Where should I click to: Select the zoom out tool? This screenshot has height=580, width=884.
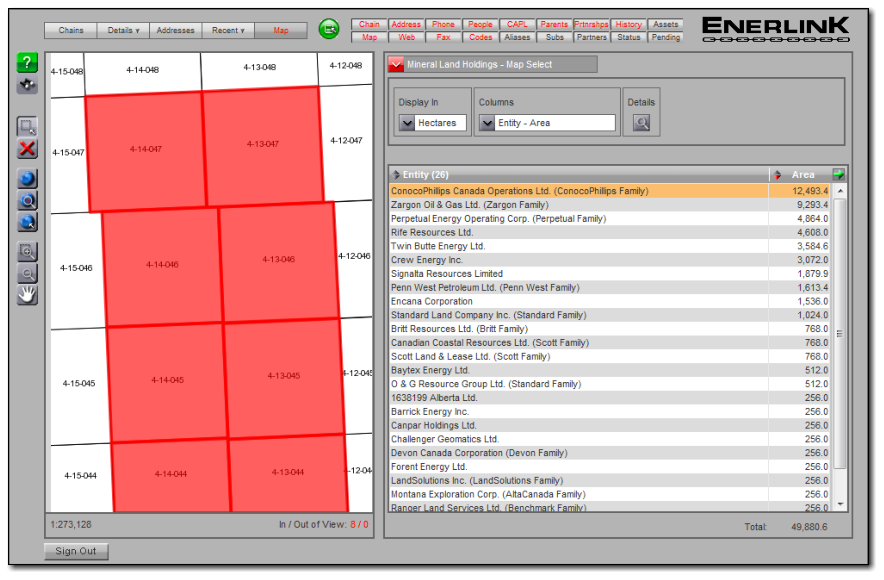coord(27,273)
